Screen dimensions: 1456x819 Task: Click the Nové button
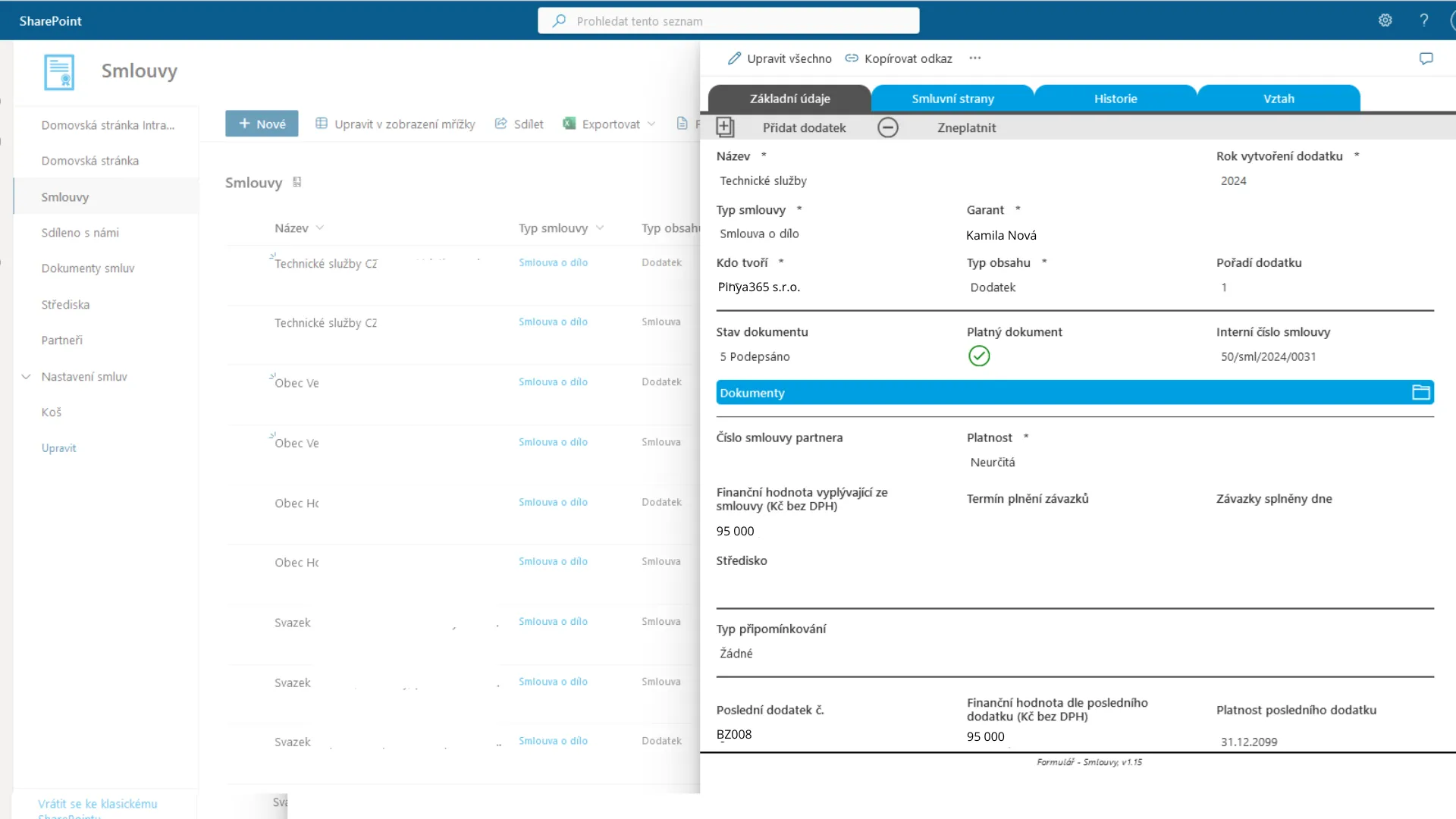tap(262, 124)
